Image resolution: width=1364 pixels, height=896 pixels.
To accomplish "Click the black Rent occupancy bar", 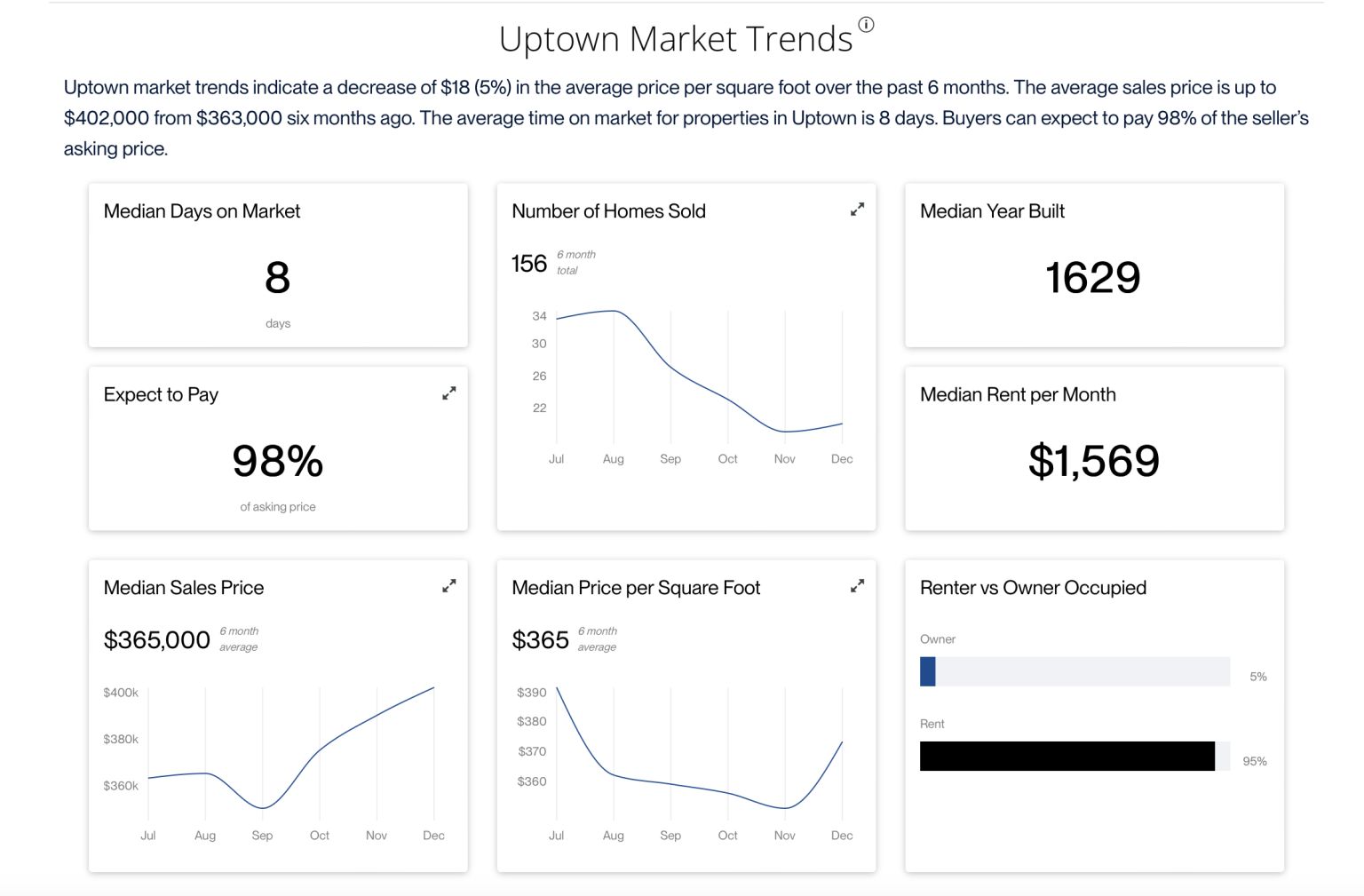I will (1067, 756).
